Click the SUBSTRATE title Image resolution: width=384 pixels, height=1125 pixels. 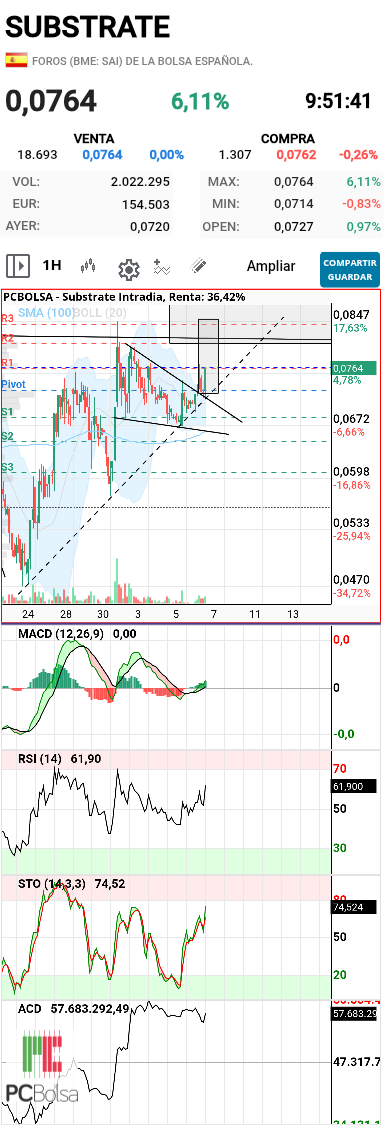(x=88, y=27)
